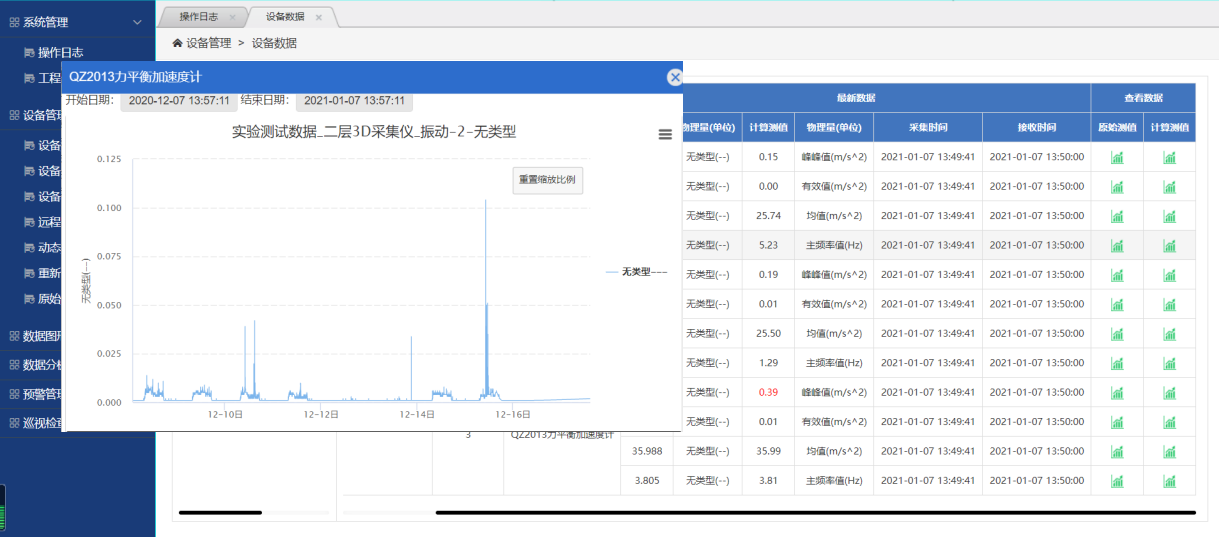Open raw value chart for 3.81 主频率值 row
The width and height of the screenshot is (1219, 538).
coord(1117,481)
